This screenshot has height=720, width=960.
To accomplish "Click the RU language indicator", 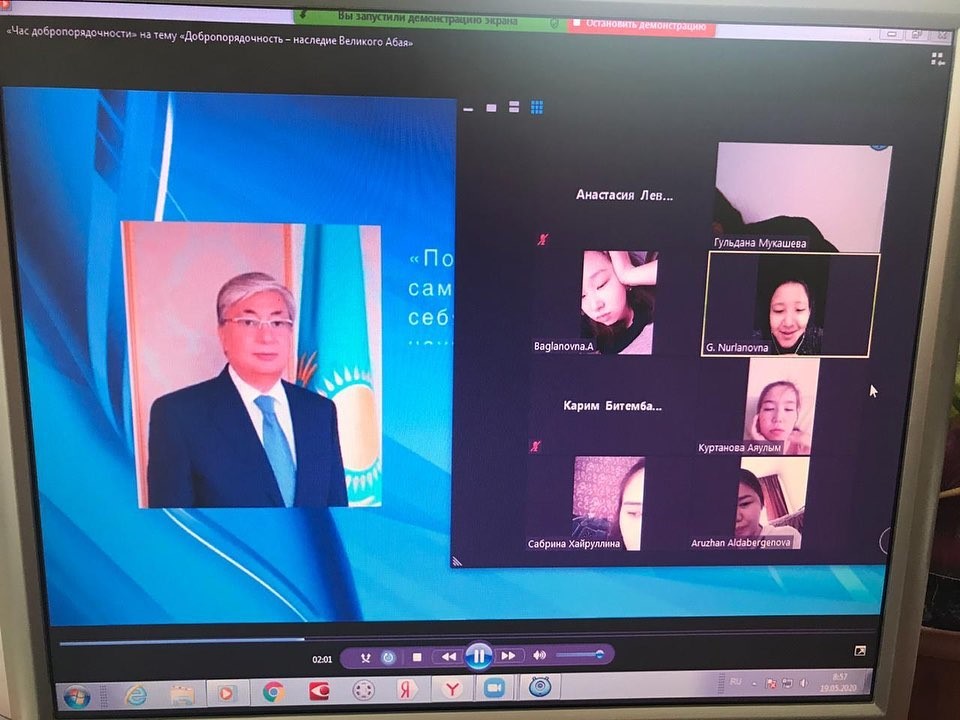I will 735,682.
